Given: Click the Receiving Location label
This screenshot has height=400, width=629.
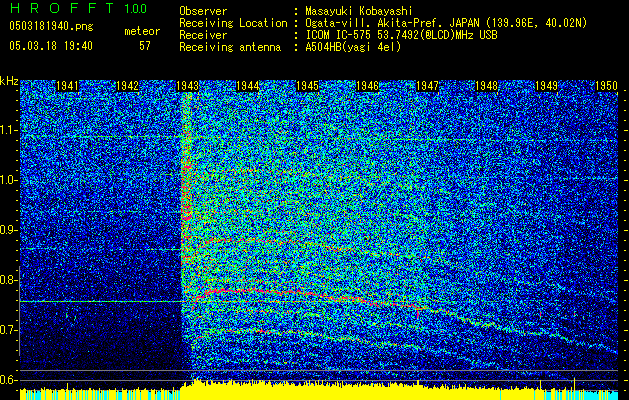Looking at the screenshot, I should point(233,23).
